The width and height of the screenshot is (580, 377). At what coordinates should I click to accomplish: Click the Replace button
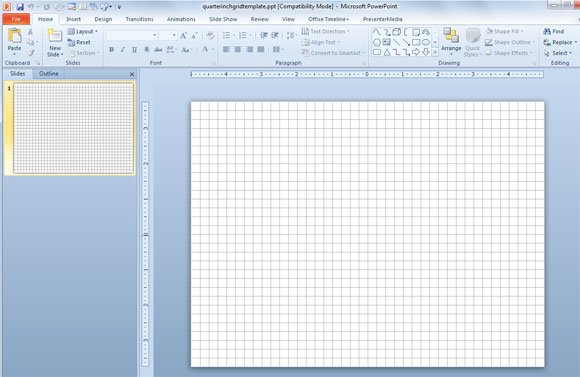pos(560,43)
